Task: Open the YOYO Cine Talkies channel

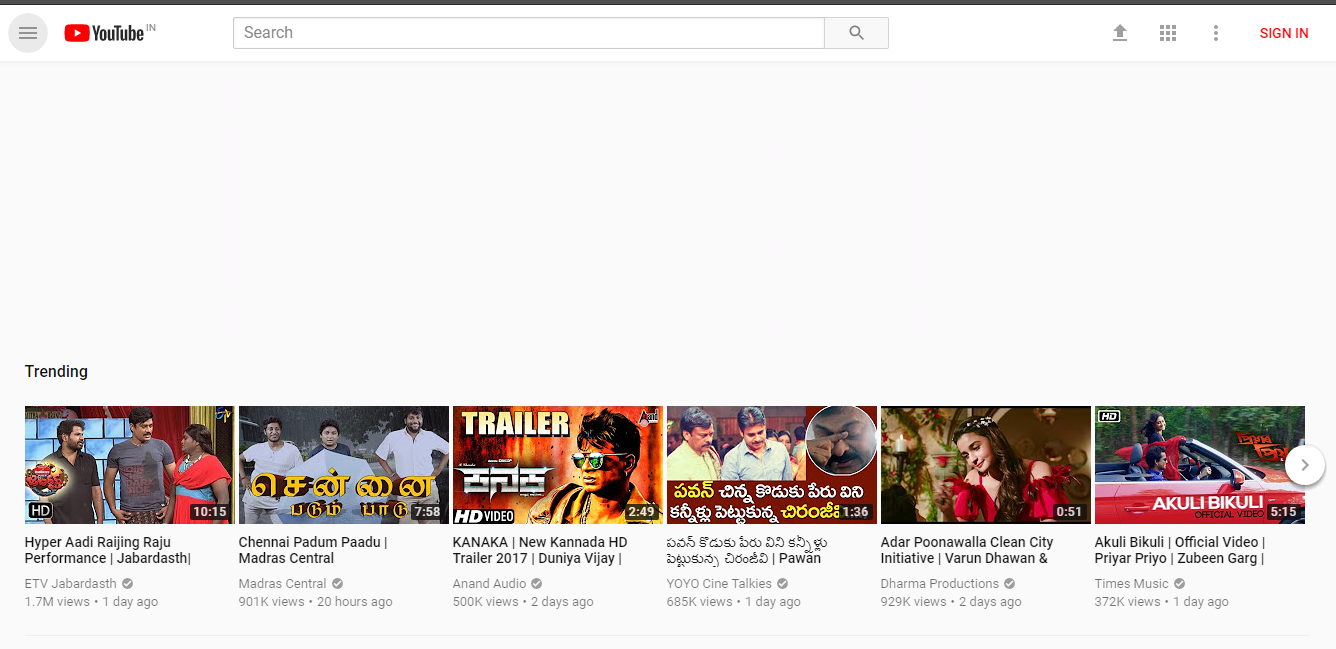Action: point(719,584)
